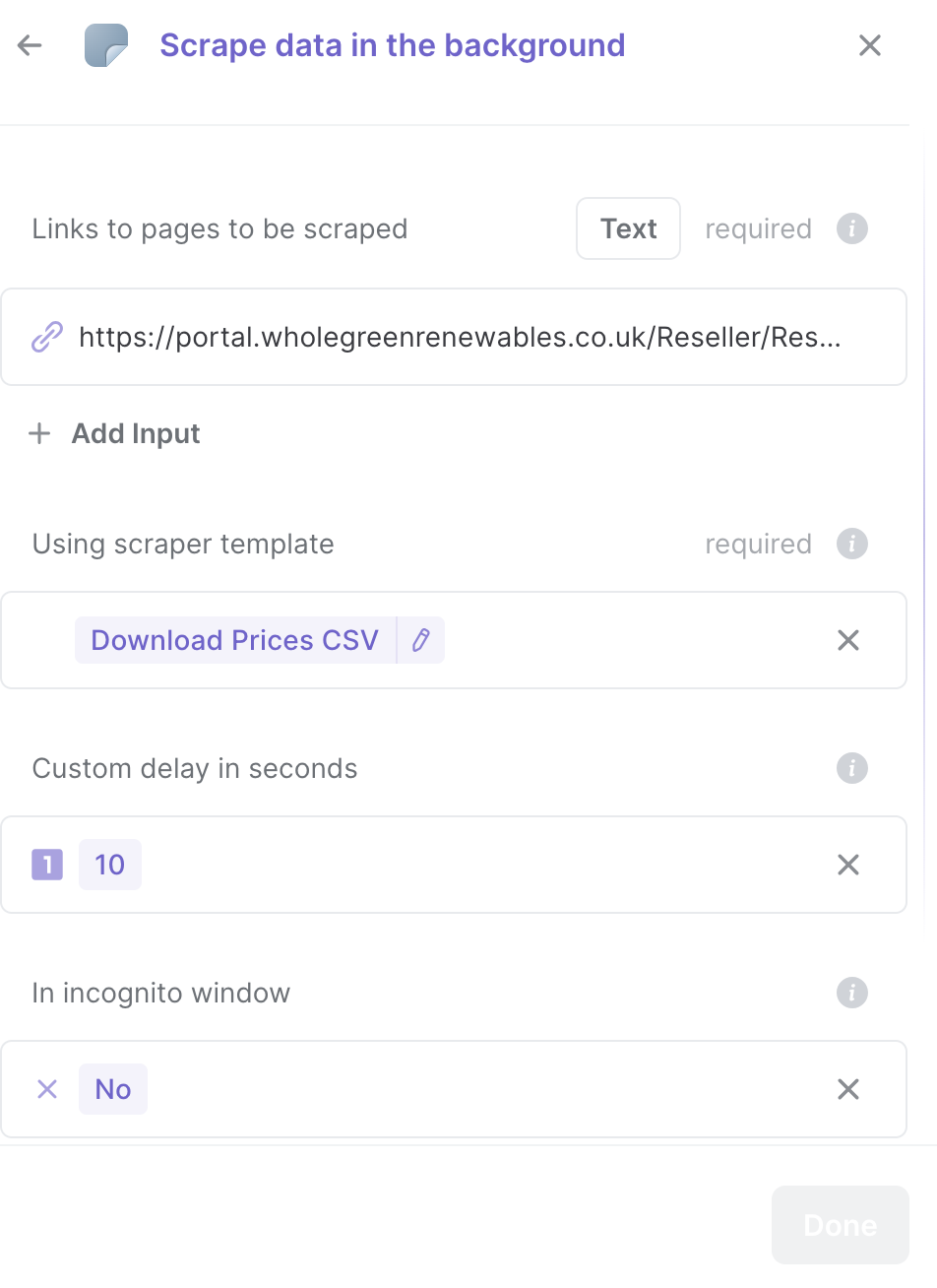Screen dimensions: 937x1288
Task: Clear the custom delay value 10
Action: (x=848, y=865)
